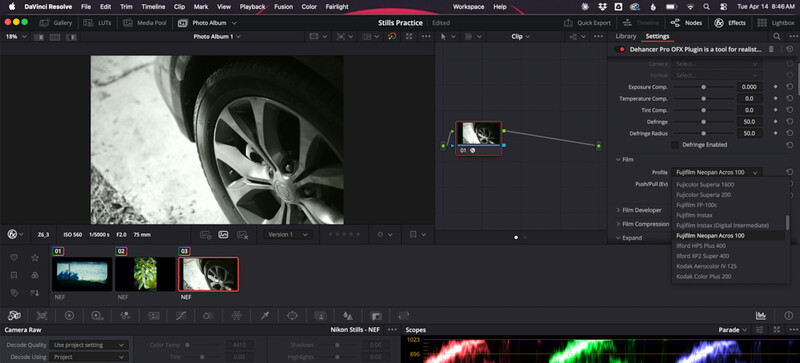This screenshot has width=800, height=363.
Task: Open the Power Window palette icon
Action: point(292,316)
